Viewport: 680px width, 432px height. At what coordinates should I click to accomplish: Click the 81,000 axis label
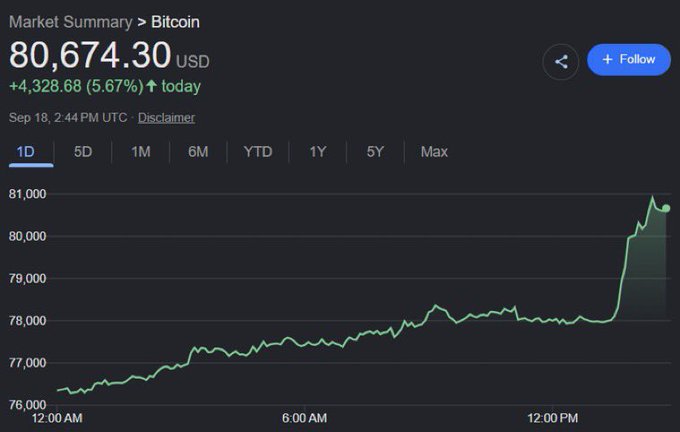pyautogui.click(x=27, y=194)
